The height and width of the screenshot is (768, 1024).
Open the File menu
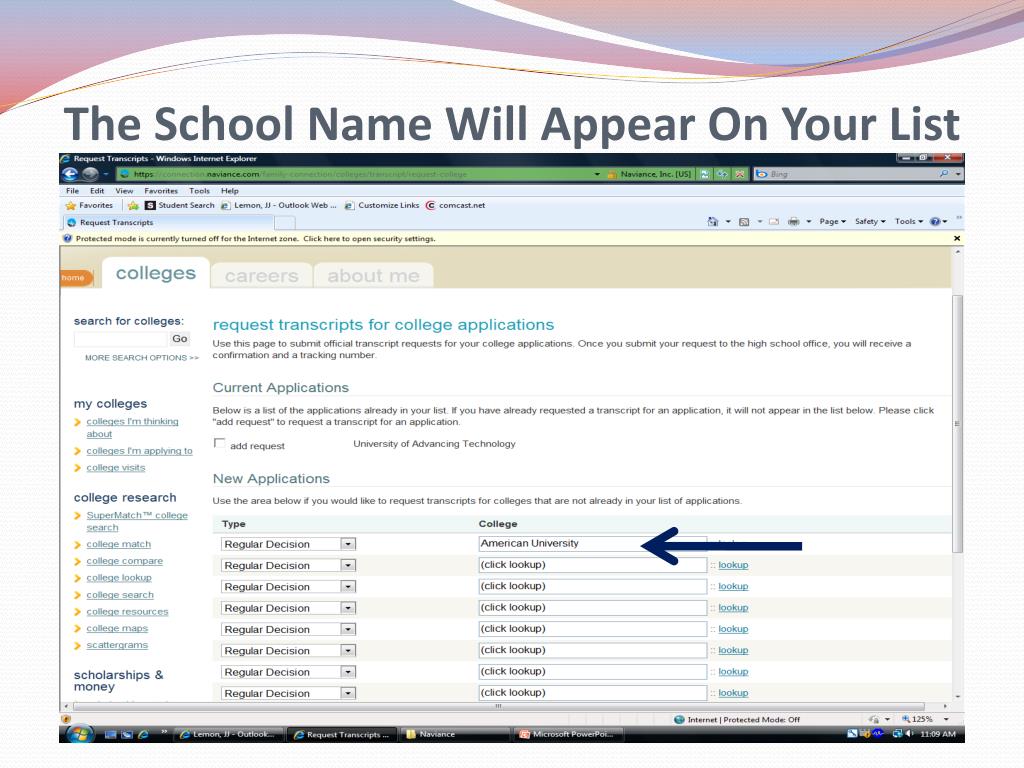[x=72, y=191]
